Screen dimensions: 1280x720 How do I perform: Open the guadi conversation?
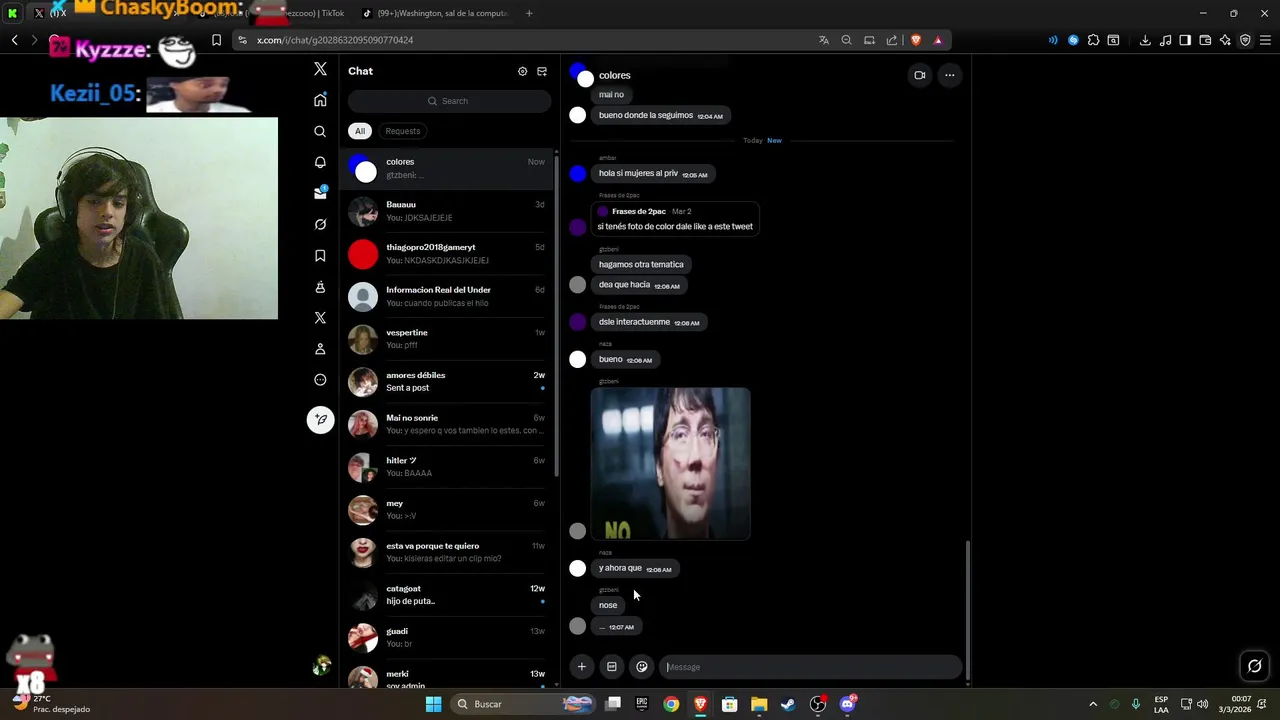coord(447,638)
